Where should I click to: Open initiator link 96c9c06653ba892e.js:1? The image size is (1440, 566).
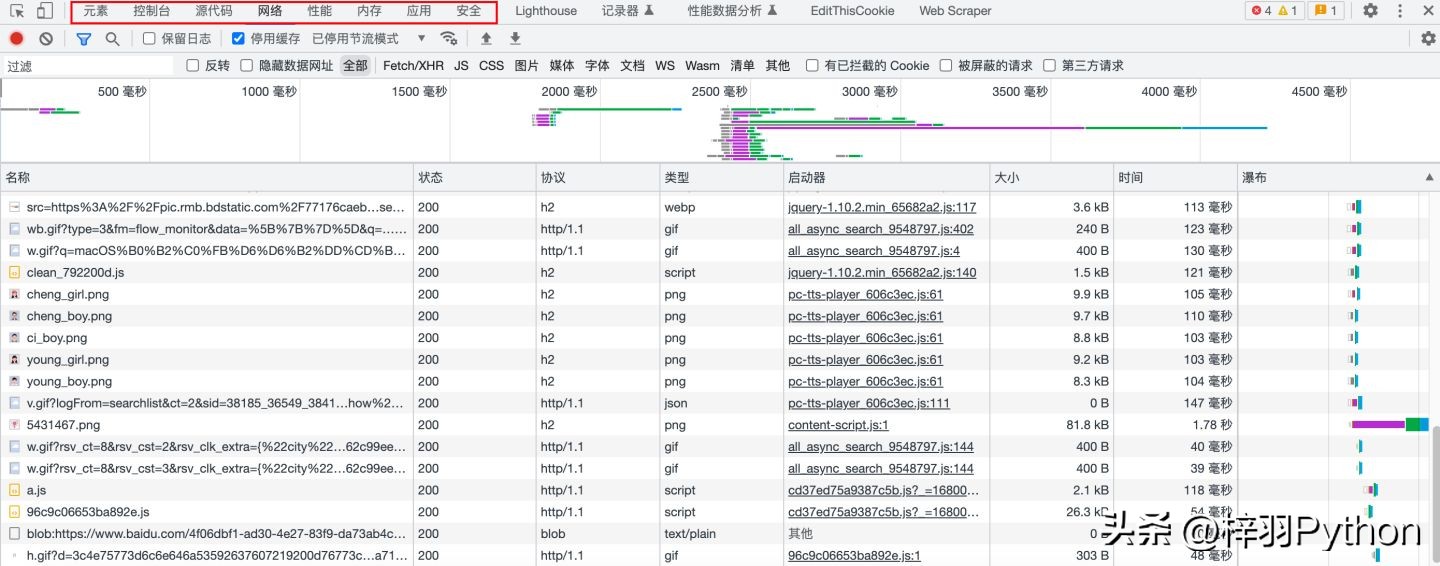[x=854, y=556]
